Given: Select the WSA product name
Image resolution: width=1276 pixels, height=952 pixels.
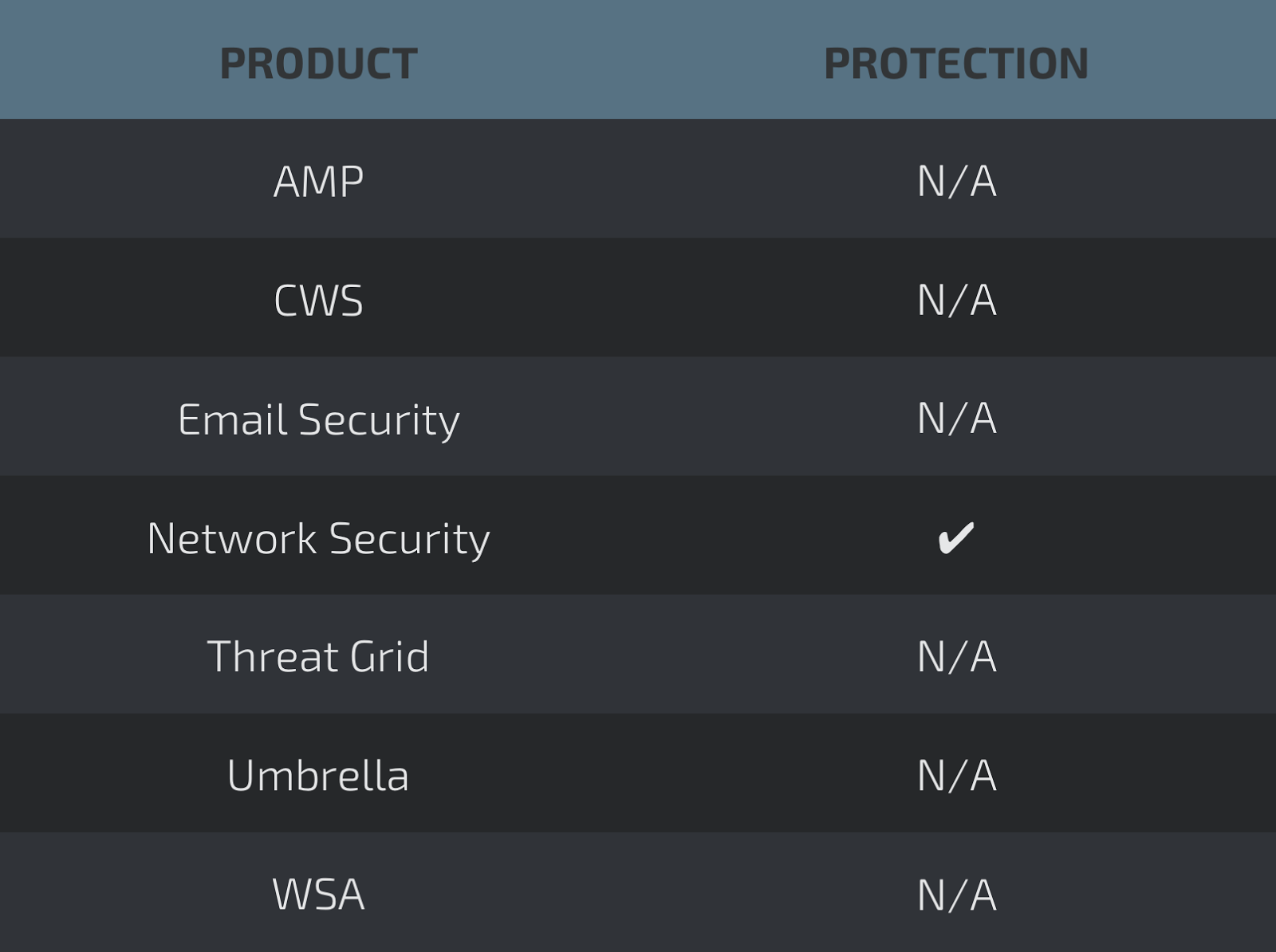Looking at the screenshot, I should [318, 894].
